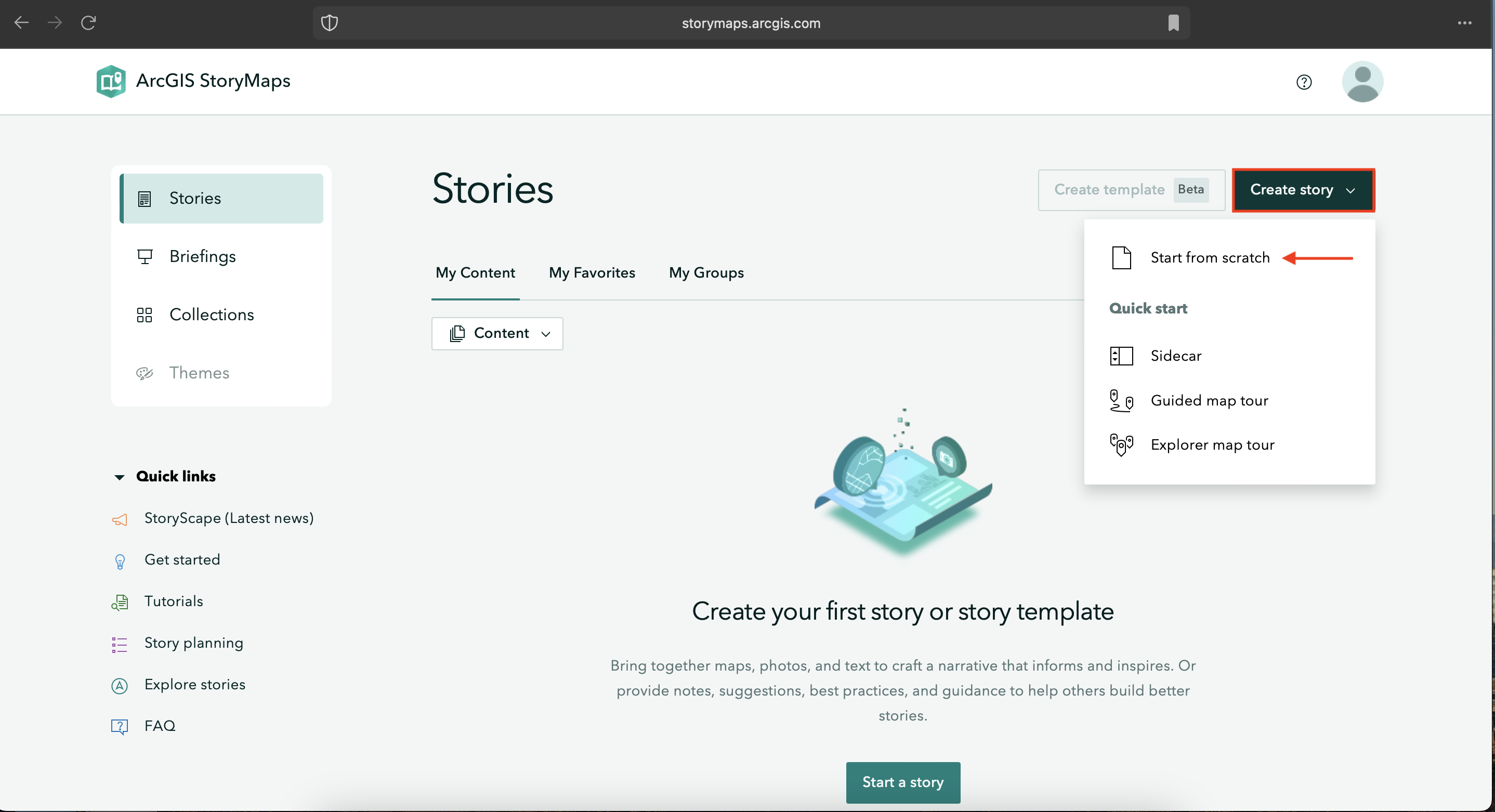Open Collections in the sidebar

click(x=211, y=315)
